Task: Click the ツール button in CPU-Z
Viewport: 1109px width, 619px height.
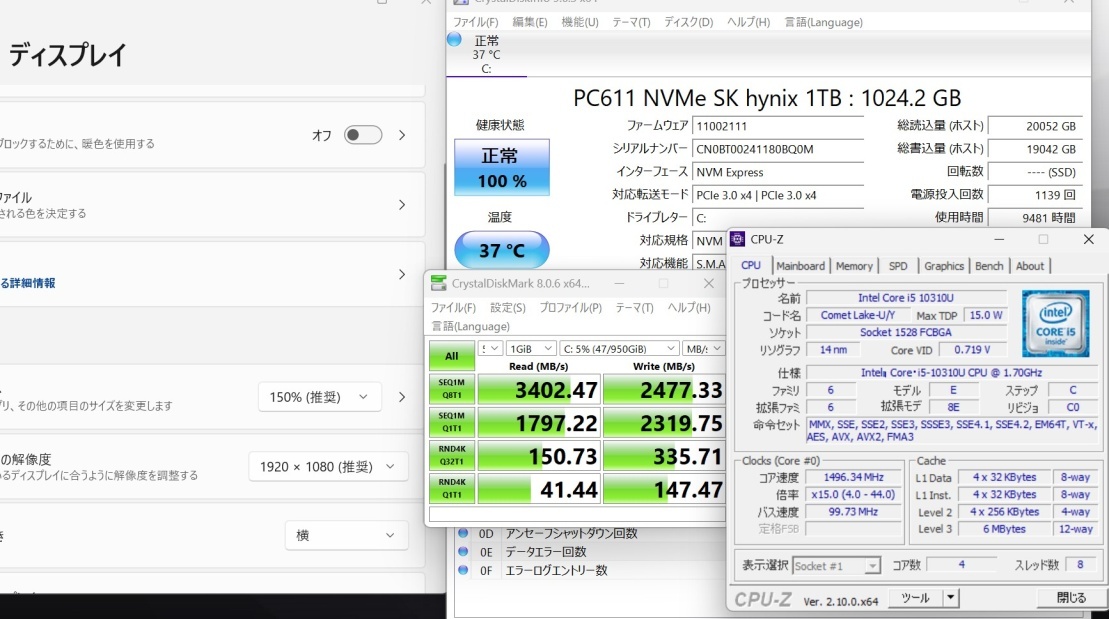Action: click(915, 598)
